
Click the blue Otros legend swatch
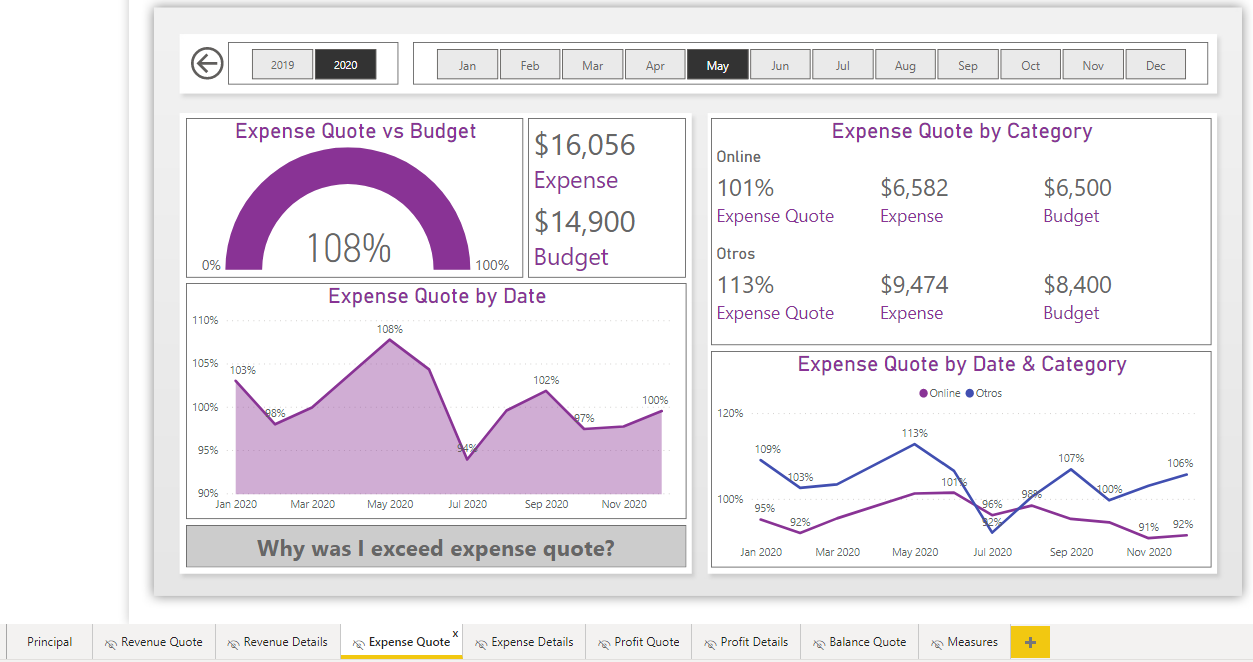(x=969, y=393)
